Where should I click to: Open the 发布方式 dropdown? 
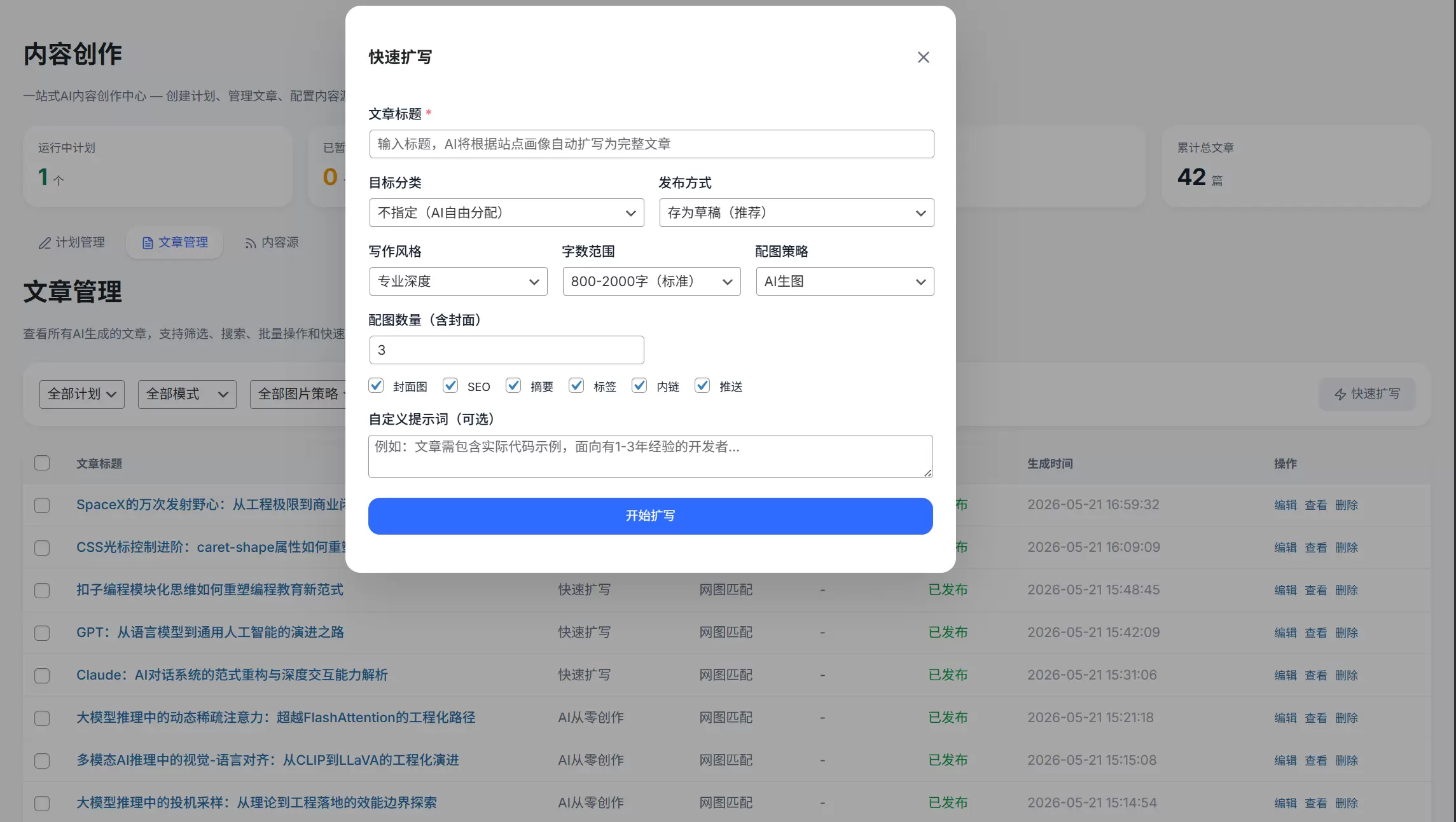pos(796,213)
